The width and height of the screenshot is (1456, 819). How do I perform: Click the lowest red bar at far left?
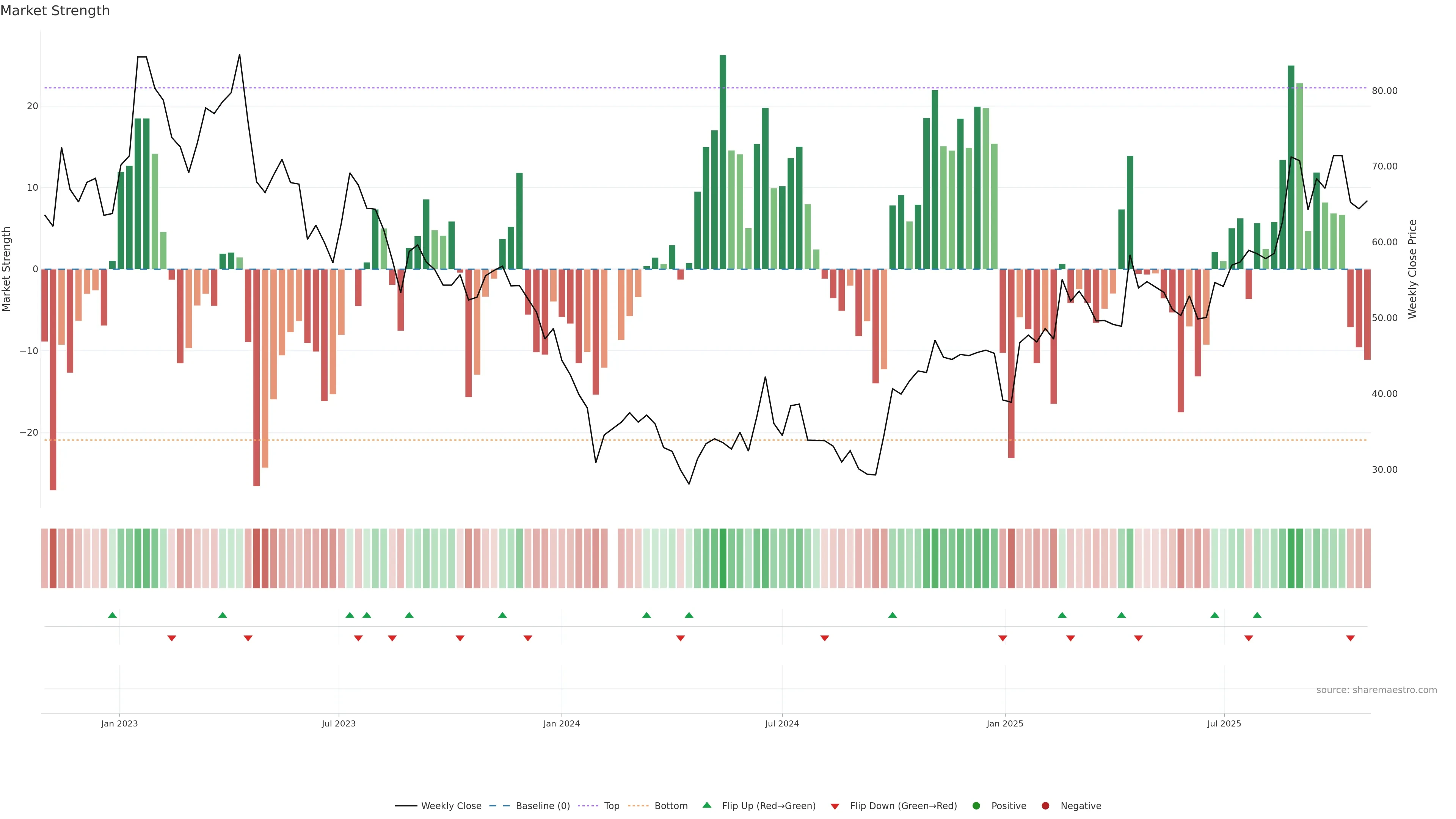pos(53,379)
